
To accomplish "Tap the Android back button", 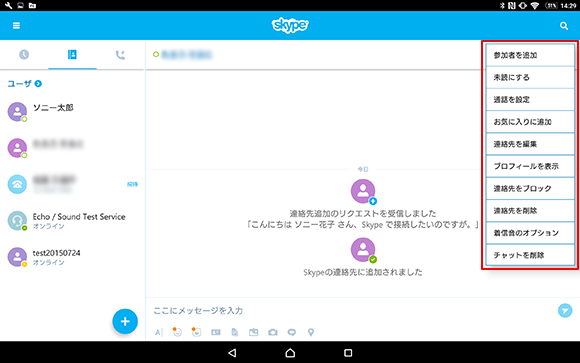I will pos(232,353).
